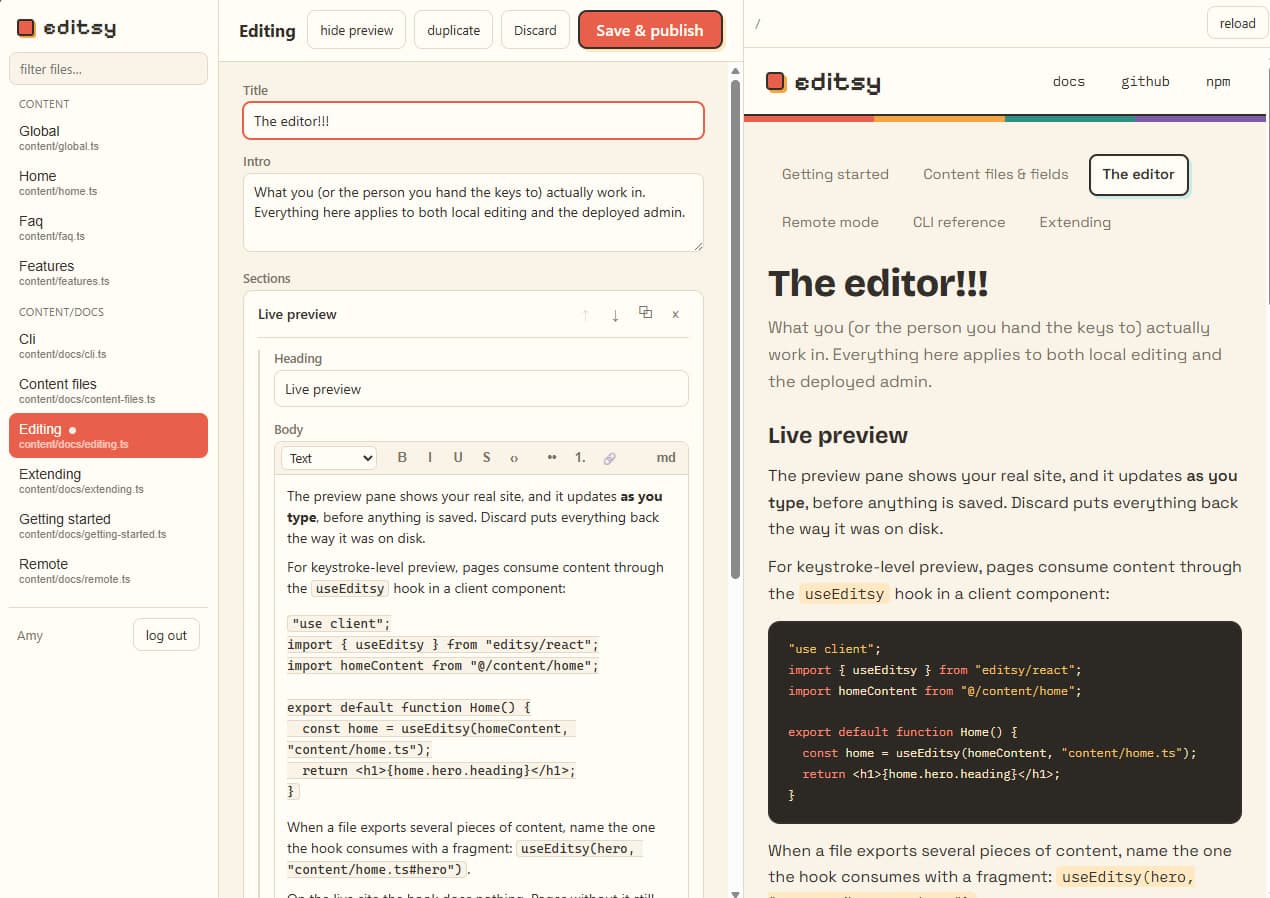
Task: Insert a numbered list
Action: 580,457
